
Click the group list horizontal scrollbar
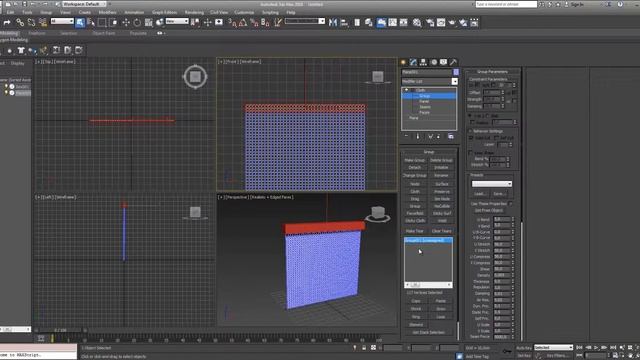428,285
